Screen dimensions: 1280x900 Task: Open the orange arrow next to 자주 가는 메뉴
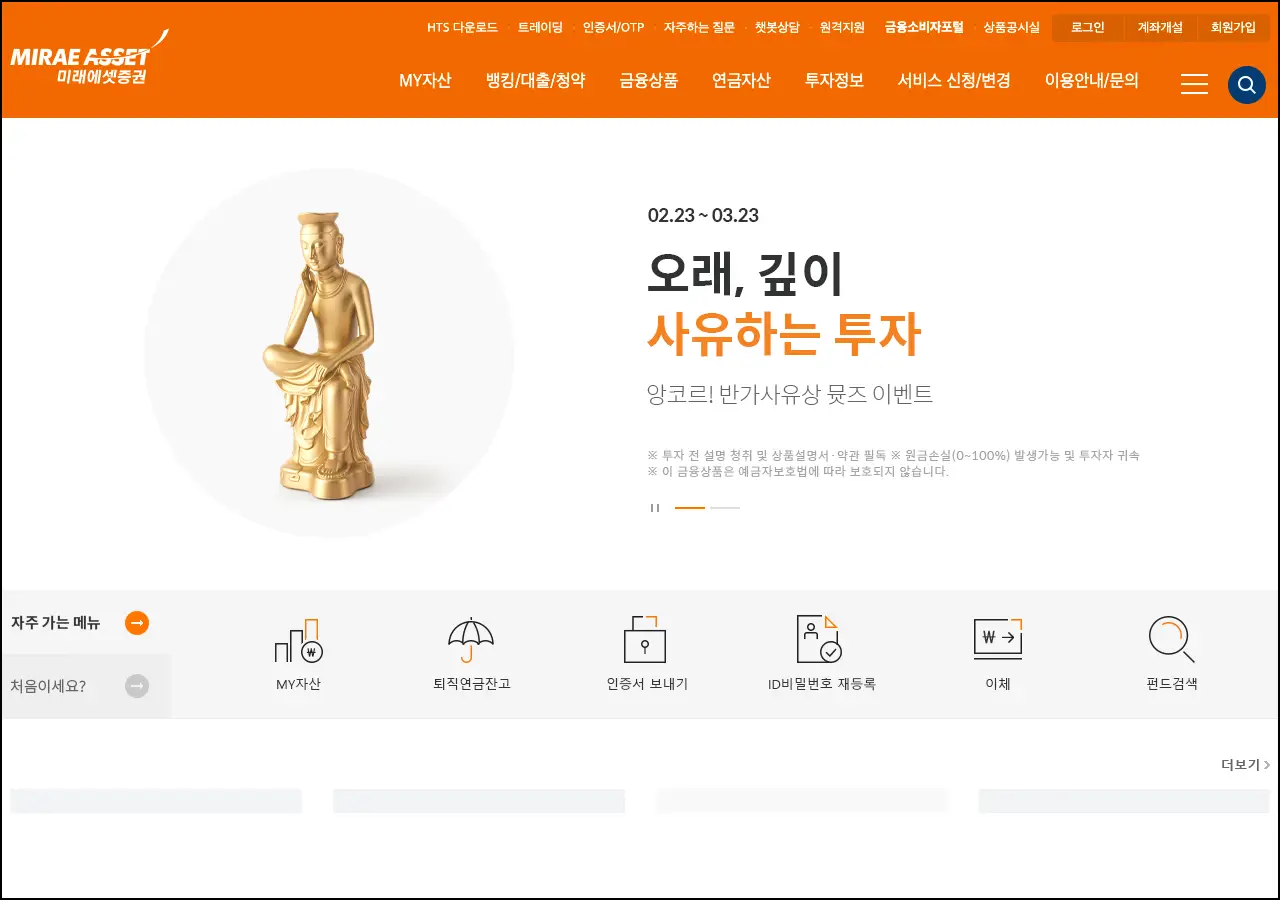point(137,622)
